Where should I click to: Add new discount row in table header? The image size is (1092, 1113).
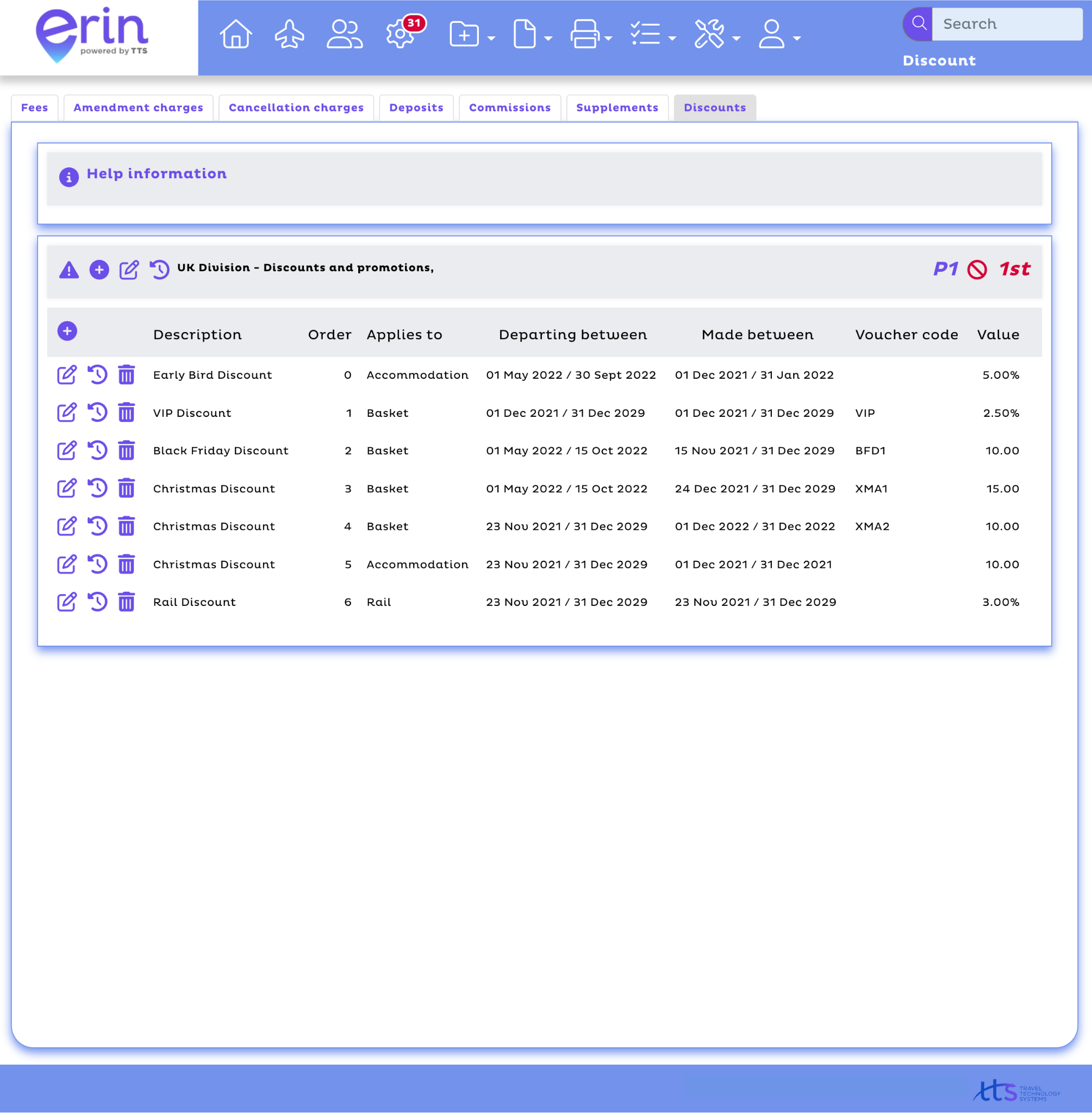pos(67,332)
